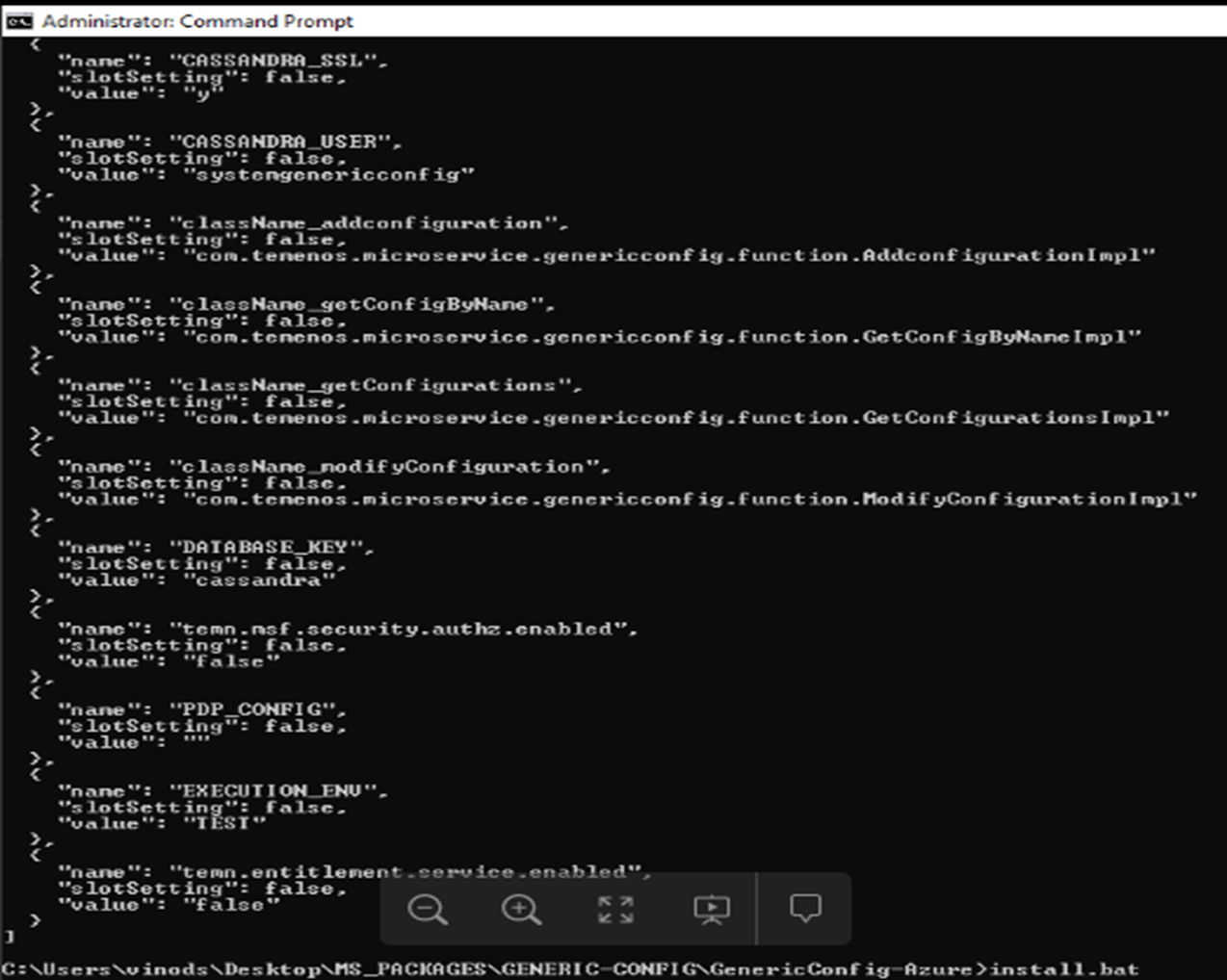Click the "PDP_CONFIG" name text
The height and width of the screenshot is (980, 1227).
tap(257, 709)
